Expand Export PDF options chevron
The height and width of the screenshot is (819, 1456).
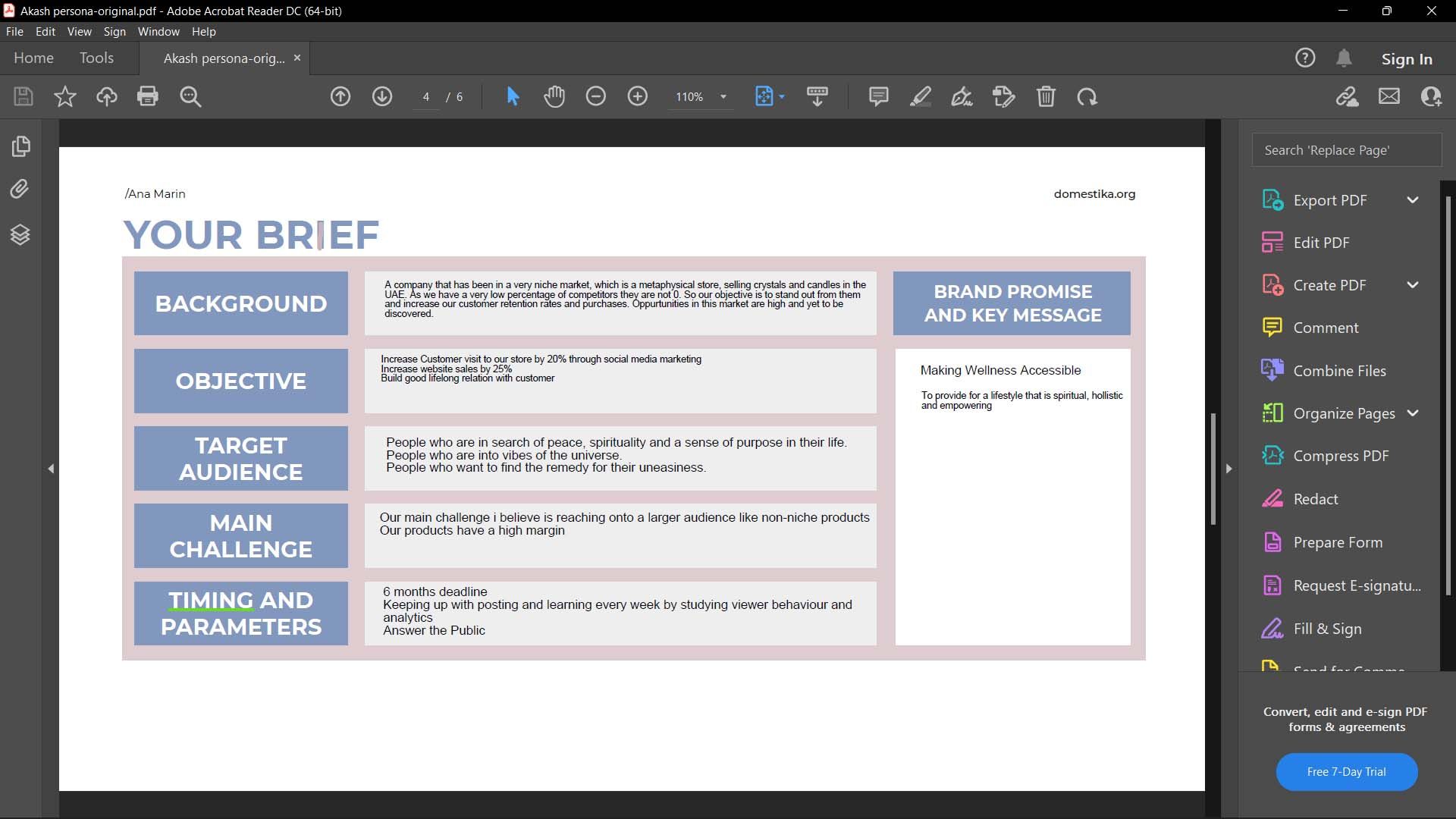1413,200
